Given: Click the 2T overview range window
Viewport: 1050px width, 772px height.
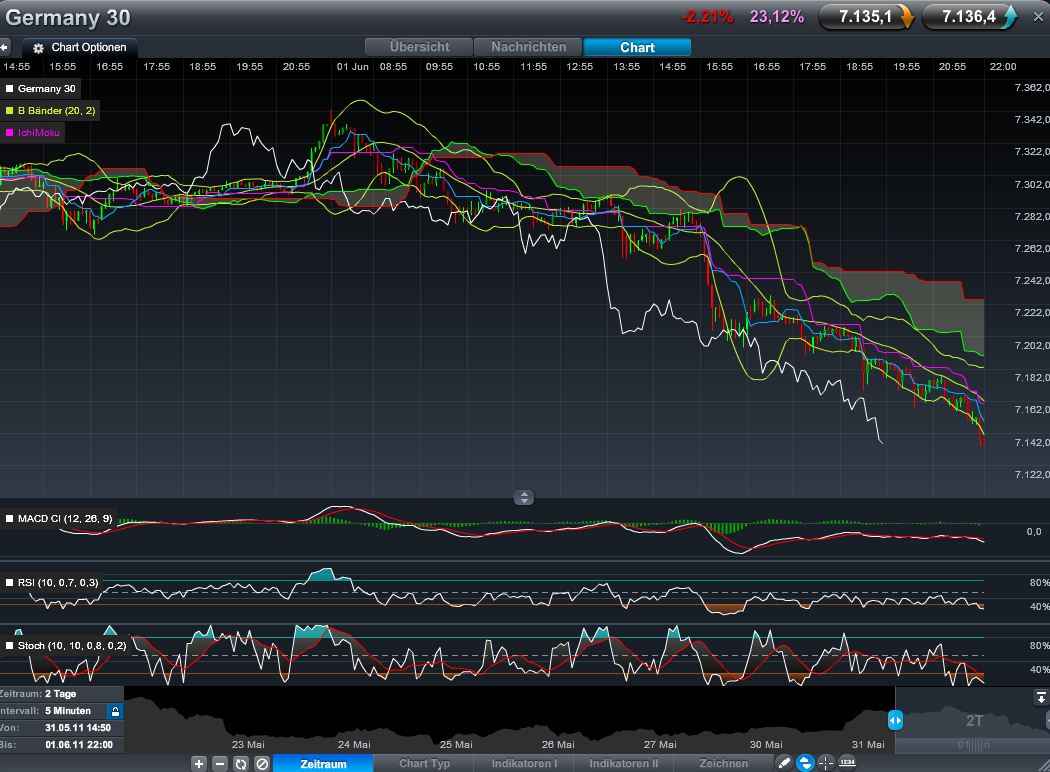Looking at the screenshot, I should click(x=974, y=720).
